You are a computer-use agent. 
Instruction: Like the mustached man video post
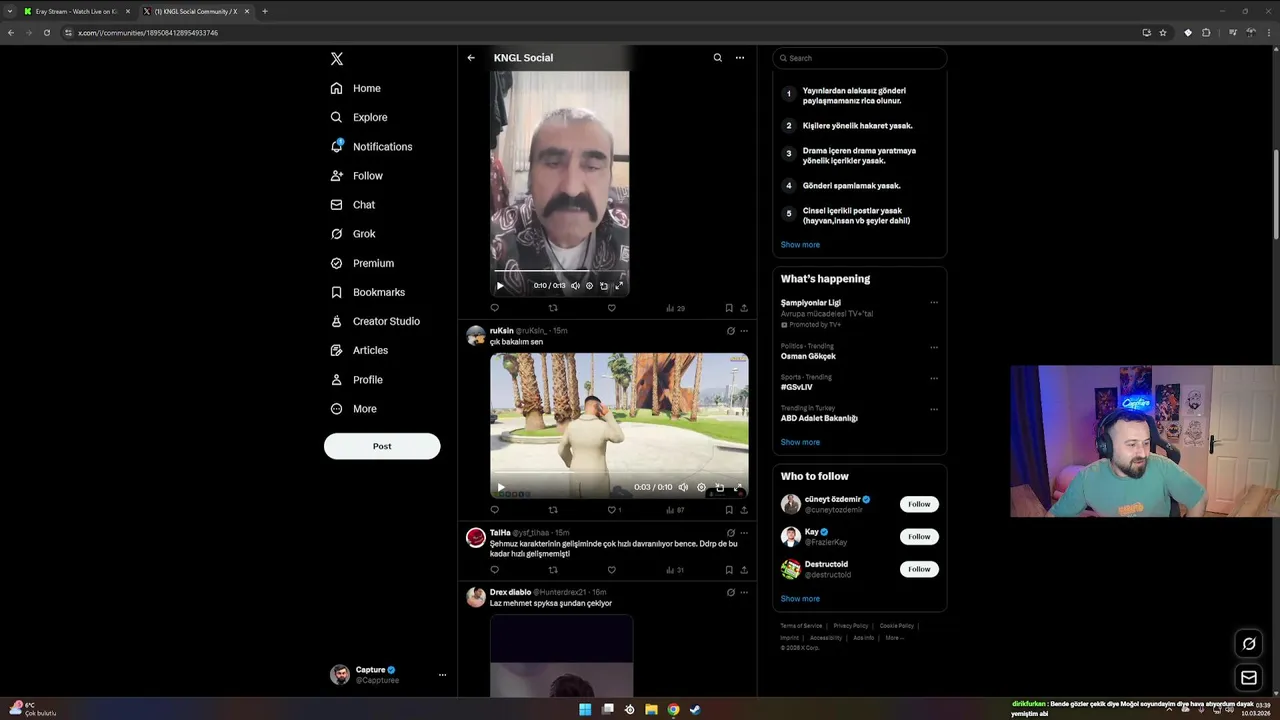(x=611, y=308)
